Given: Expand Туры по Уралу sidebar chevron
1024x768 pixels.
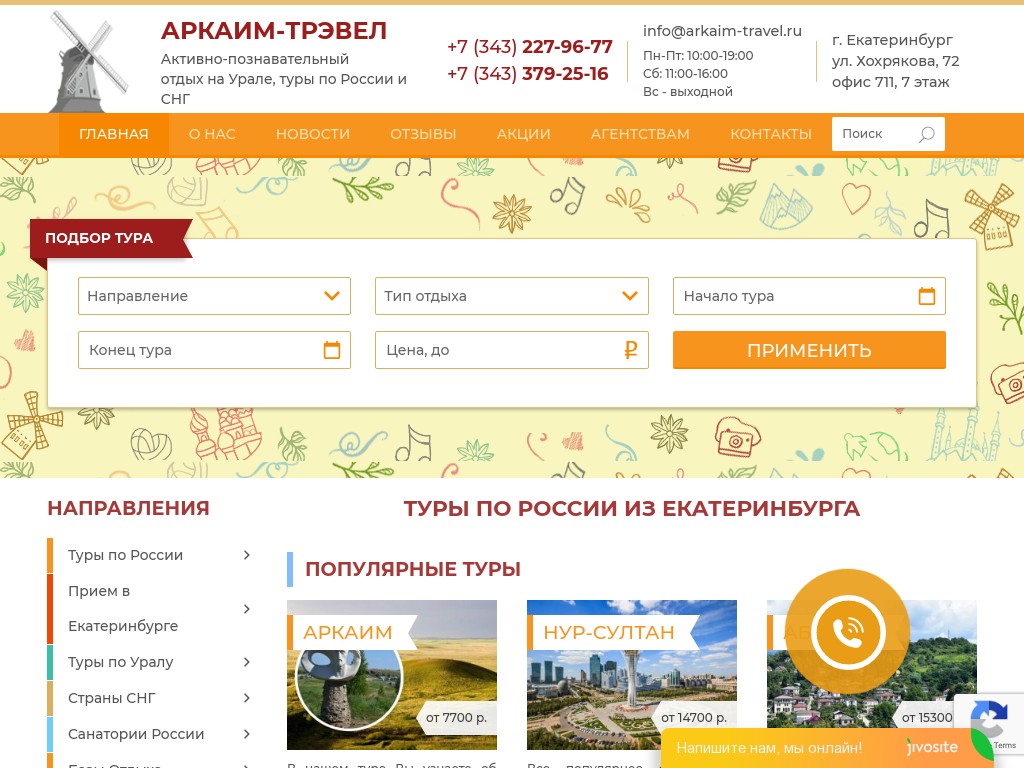Looking at the screenshot, I should pyautogui.click(x=247, y=662).
